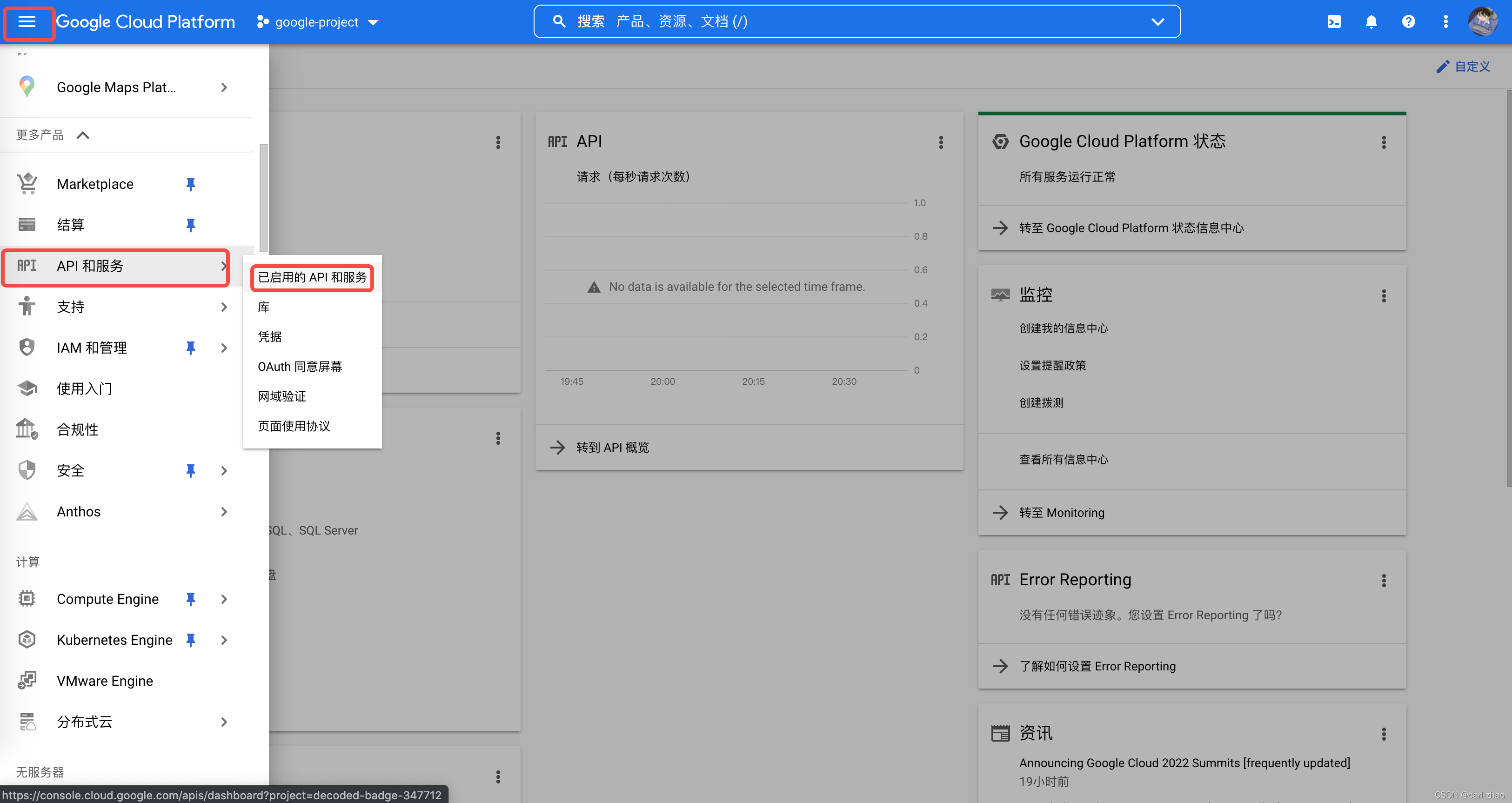This screenshot has width=1512, height=803.
Task: Toggle the pin next to Compute Engine
Action: click(190, 599)
